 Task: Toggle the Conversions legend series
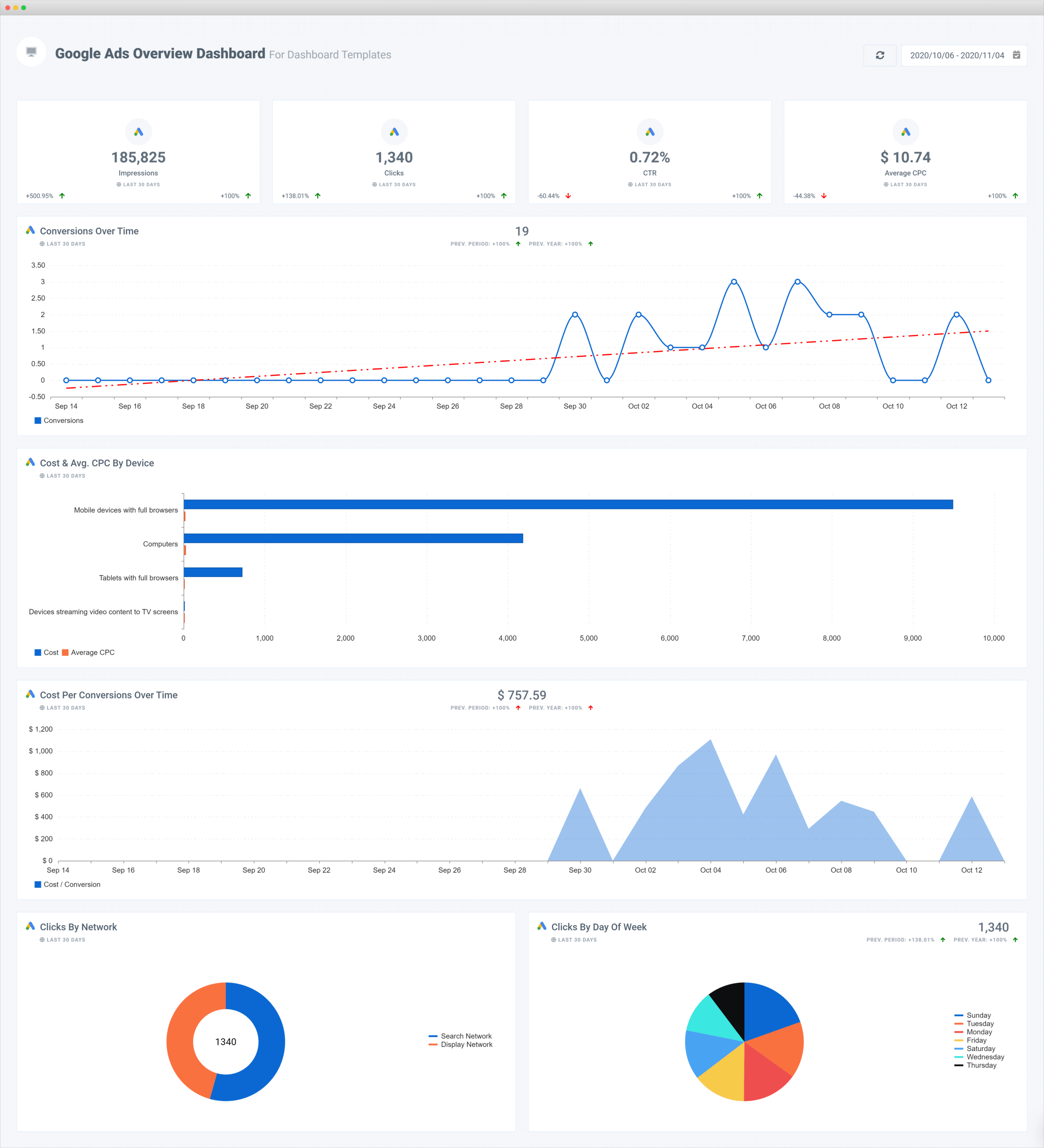59,421
